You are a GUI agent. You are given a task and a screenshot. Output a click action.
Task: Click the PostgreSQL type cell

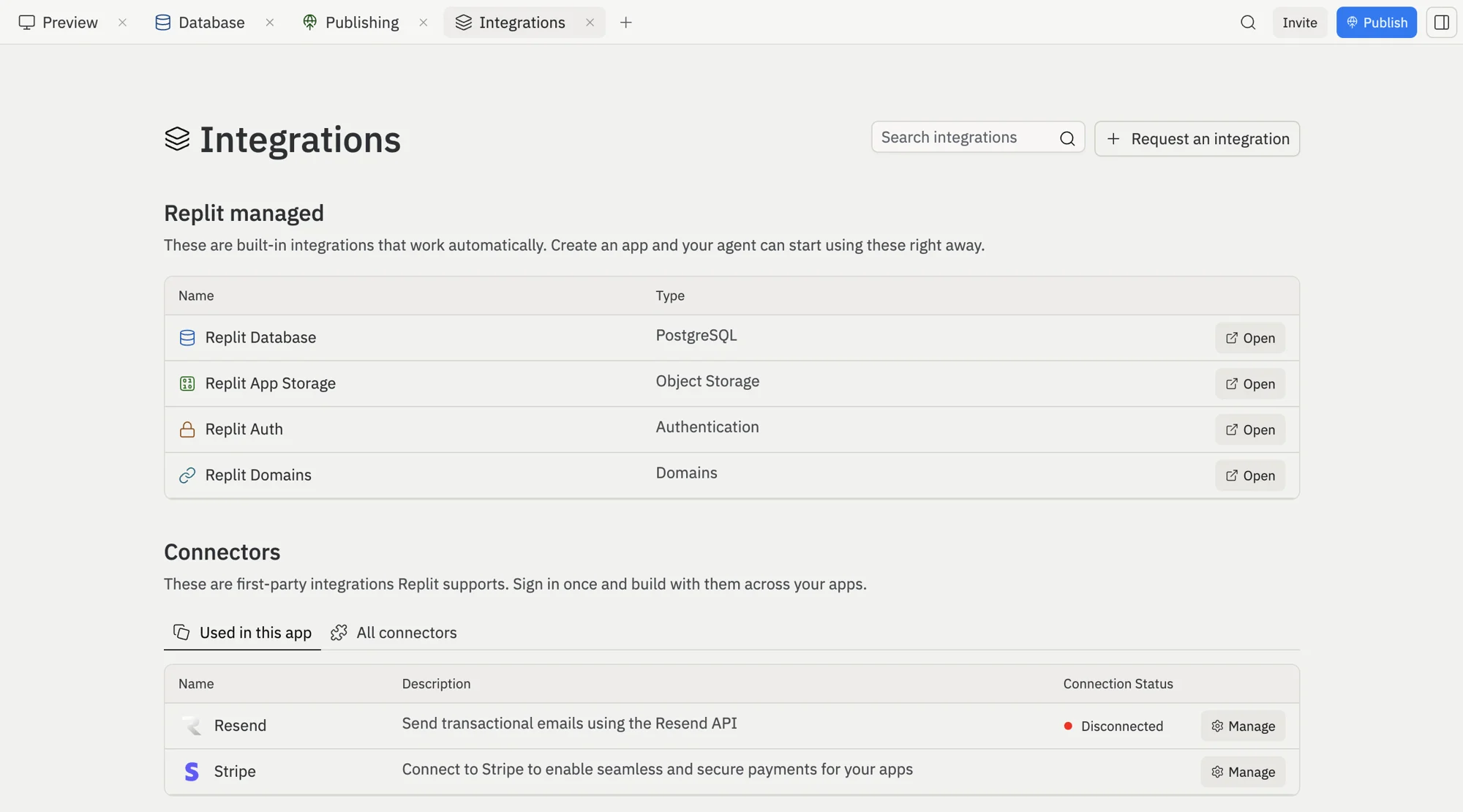[696, 336]
